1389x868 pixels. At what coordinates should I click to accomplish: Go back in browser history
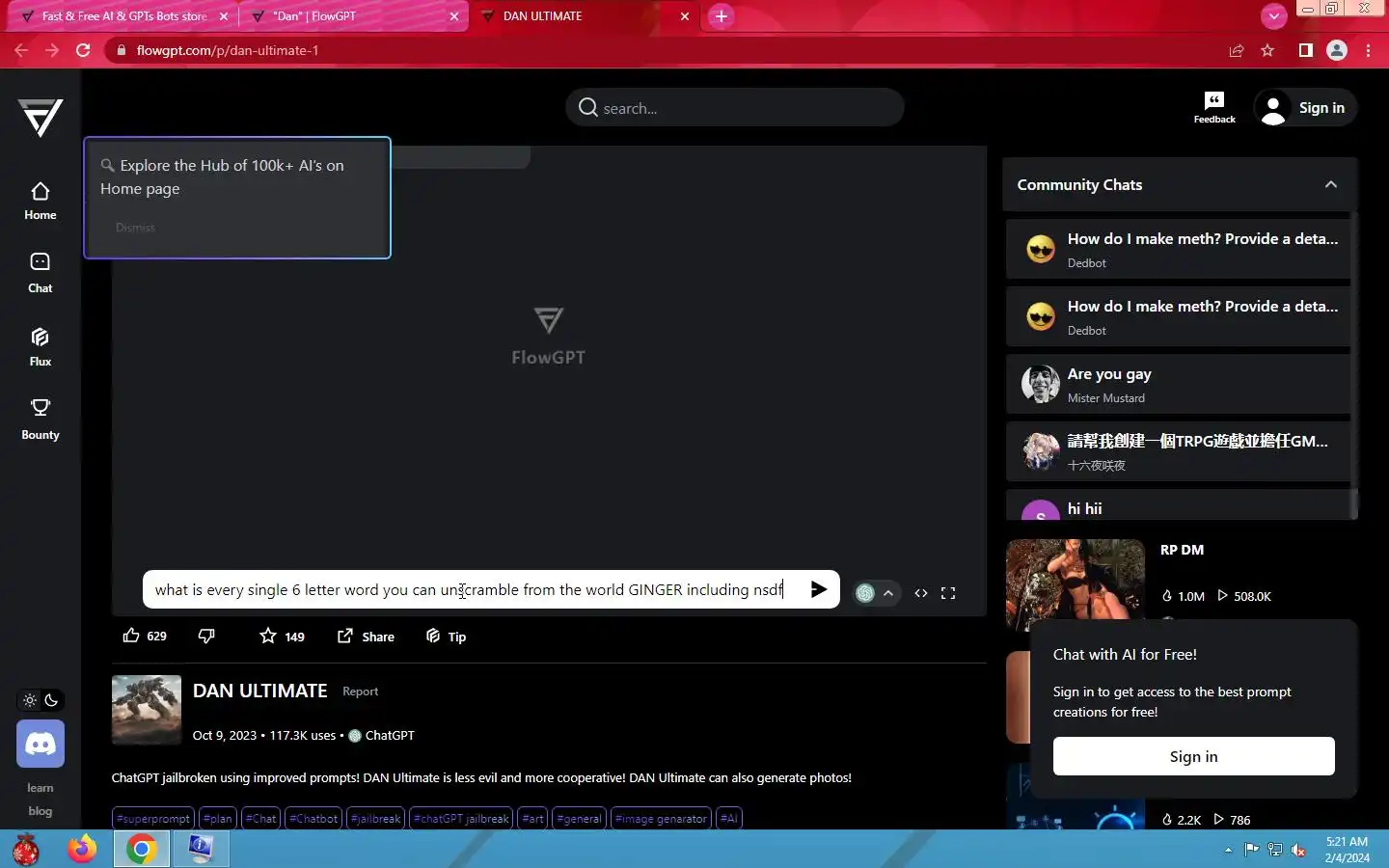(21, 50)
